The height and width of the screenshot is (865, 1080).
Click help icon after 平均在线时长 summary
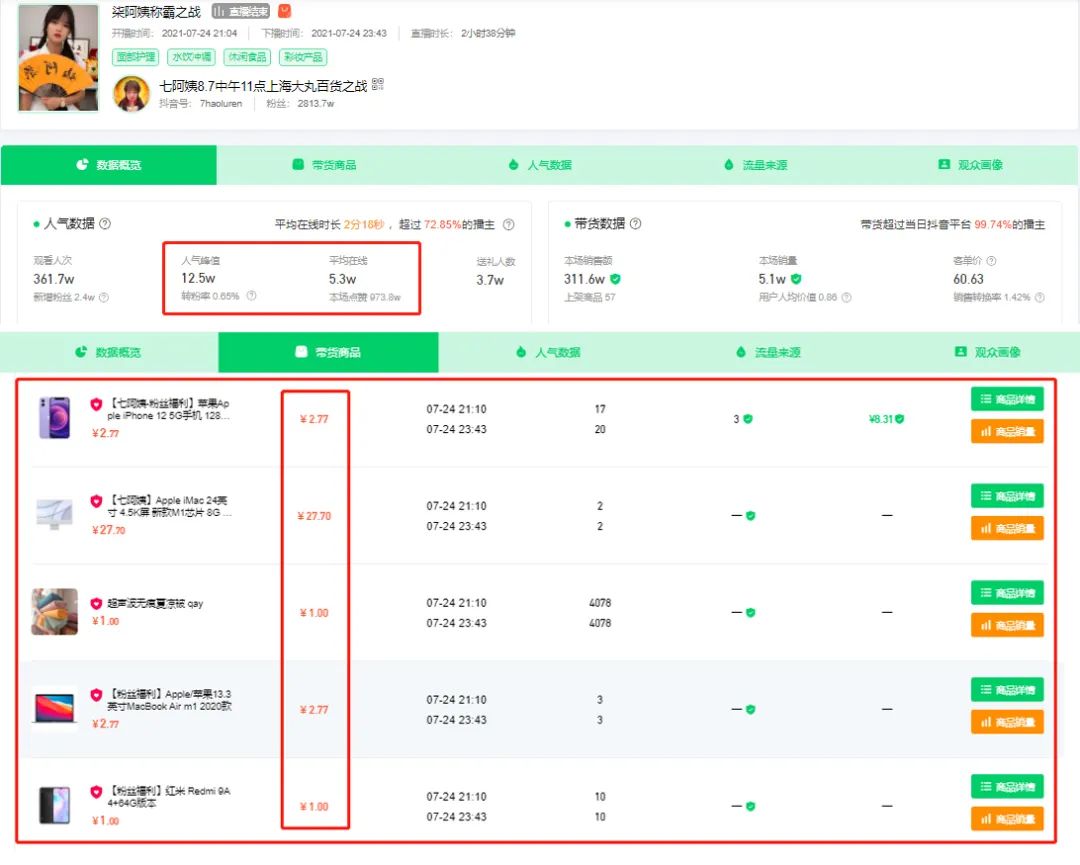pyautogui.click(x=508, y=225)
